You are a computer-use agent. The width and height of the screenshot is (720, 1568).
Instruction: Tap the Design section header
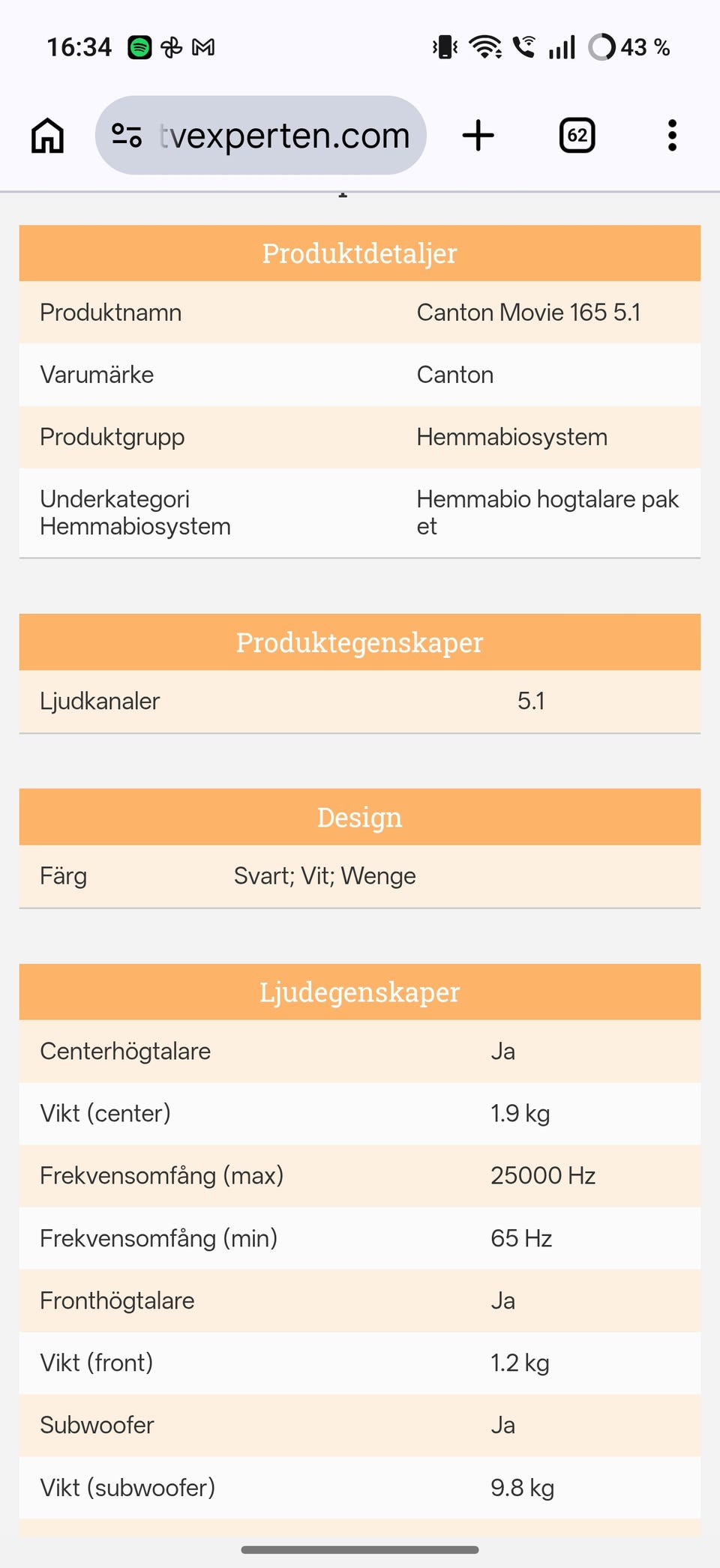(x=360, y=817)
